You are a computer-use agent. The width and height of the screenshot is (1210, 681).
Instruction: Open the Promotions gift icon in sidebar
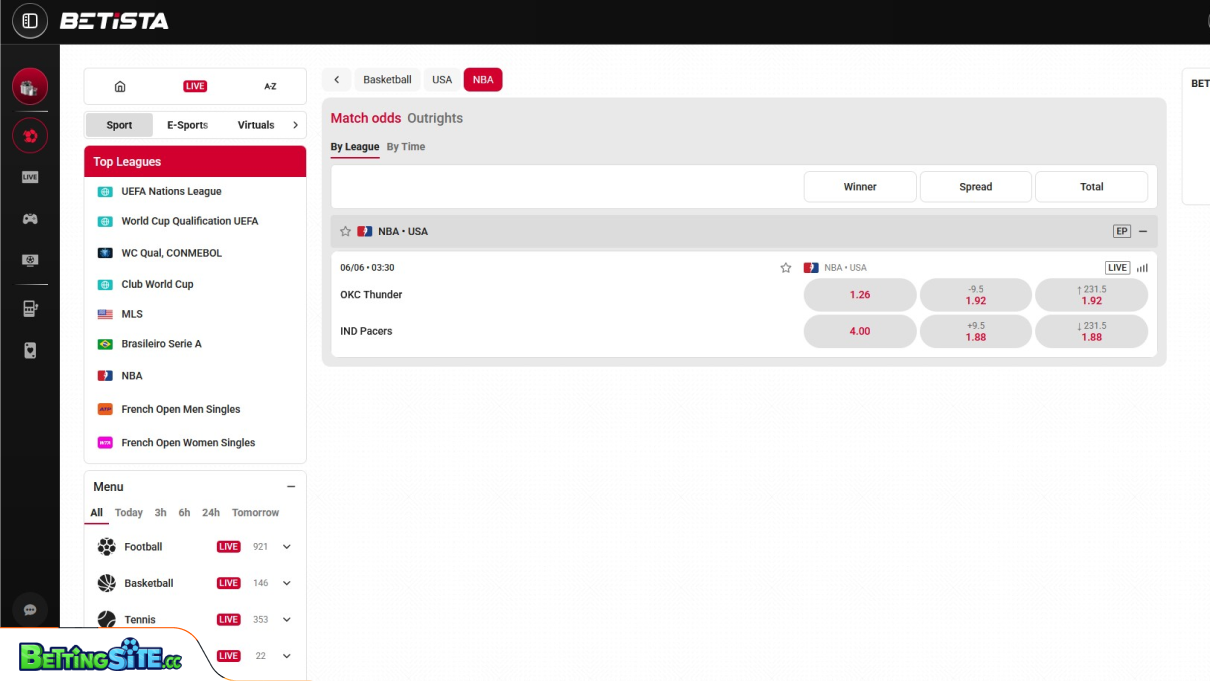click(30, 86)
